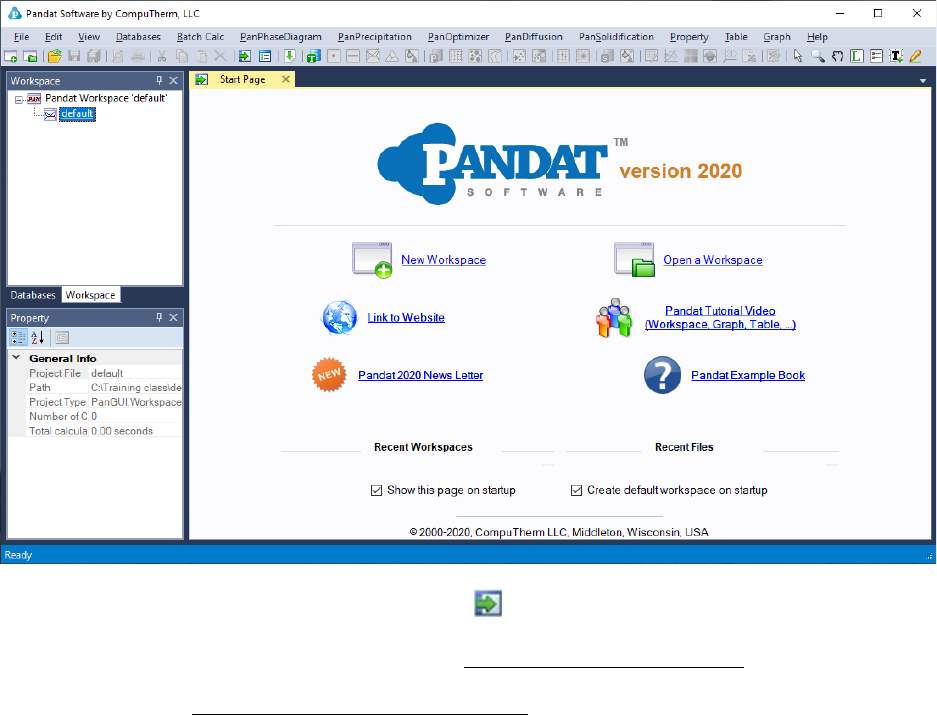Click the pencil Edit toolbar icon
Viewport: 937px width, 715px height.
[915, 56]
